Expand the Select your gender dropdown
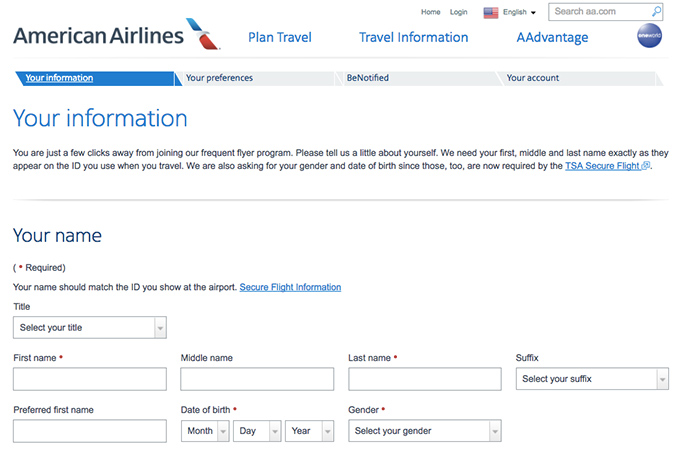This screenshot has height=465, width=700. coord(424,431)
